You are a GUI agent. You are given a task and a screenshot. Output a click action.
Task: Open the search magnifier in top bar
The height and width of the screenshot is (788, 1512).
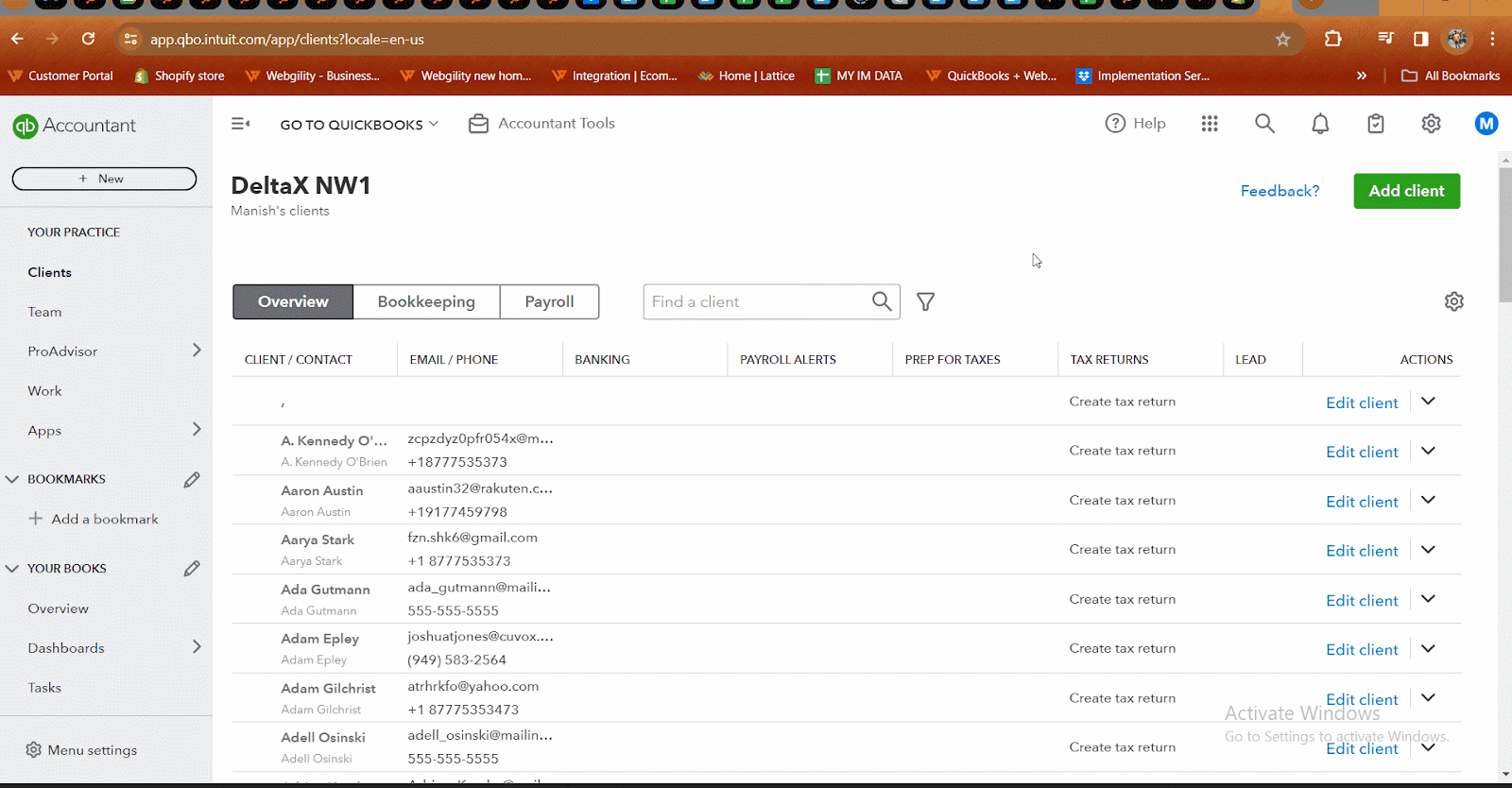[x=1264, y=124]
